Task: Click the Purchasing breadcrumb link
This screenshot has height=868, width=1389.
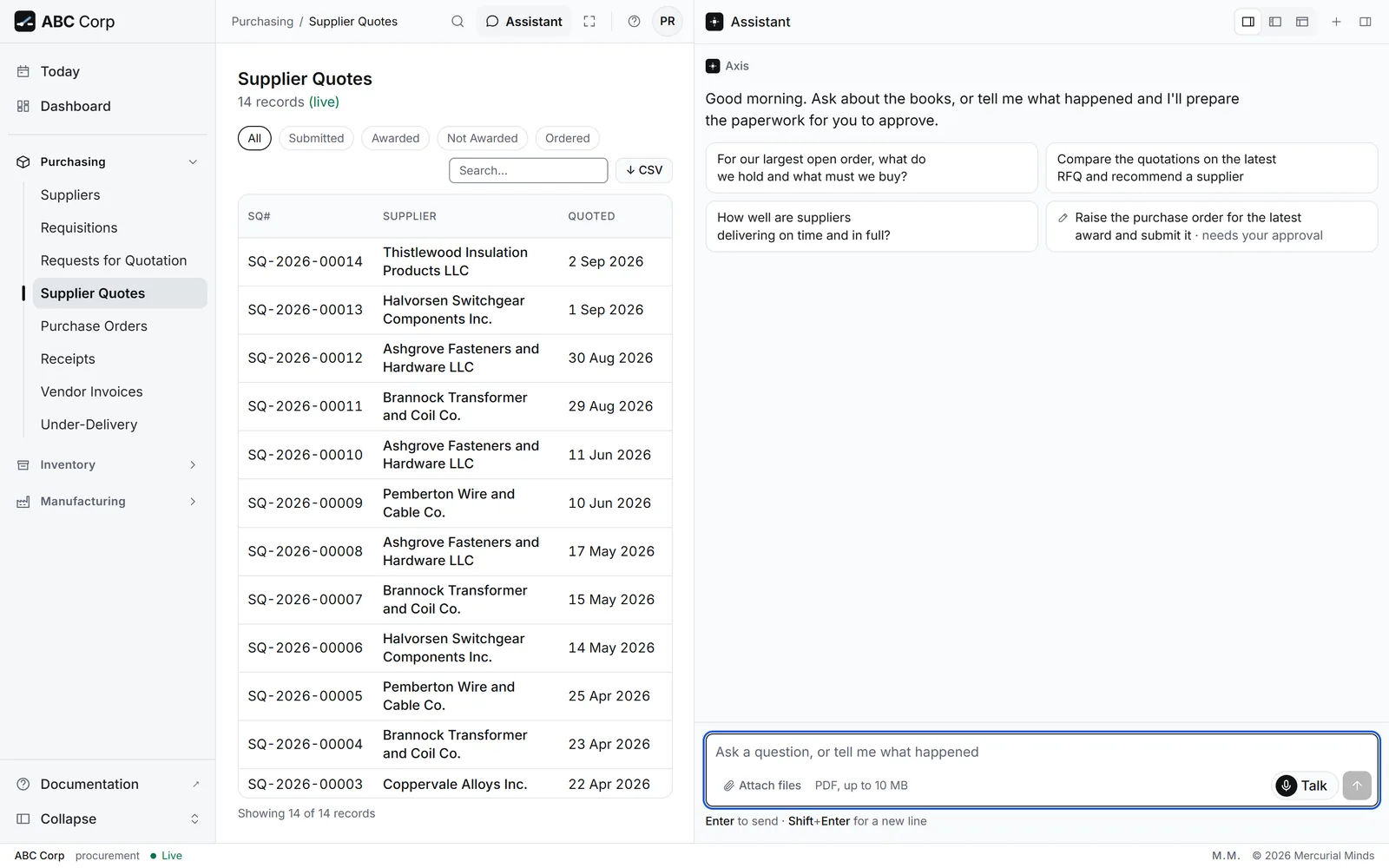Action: point(262,22)
